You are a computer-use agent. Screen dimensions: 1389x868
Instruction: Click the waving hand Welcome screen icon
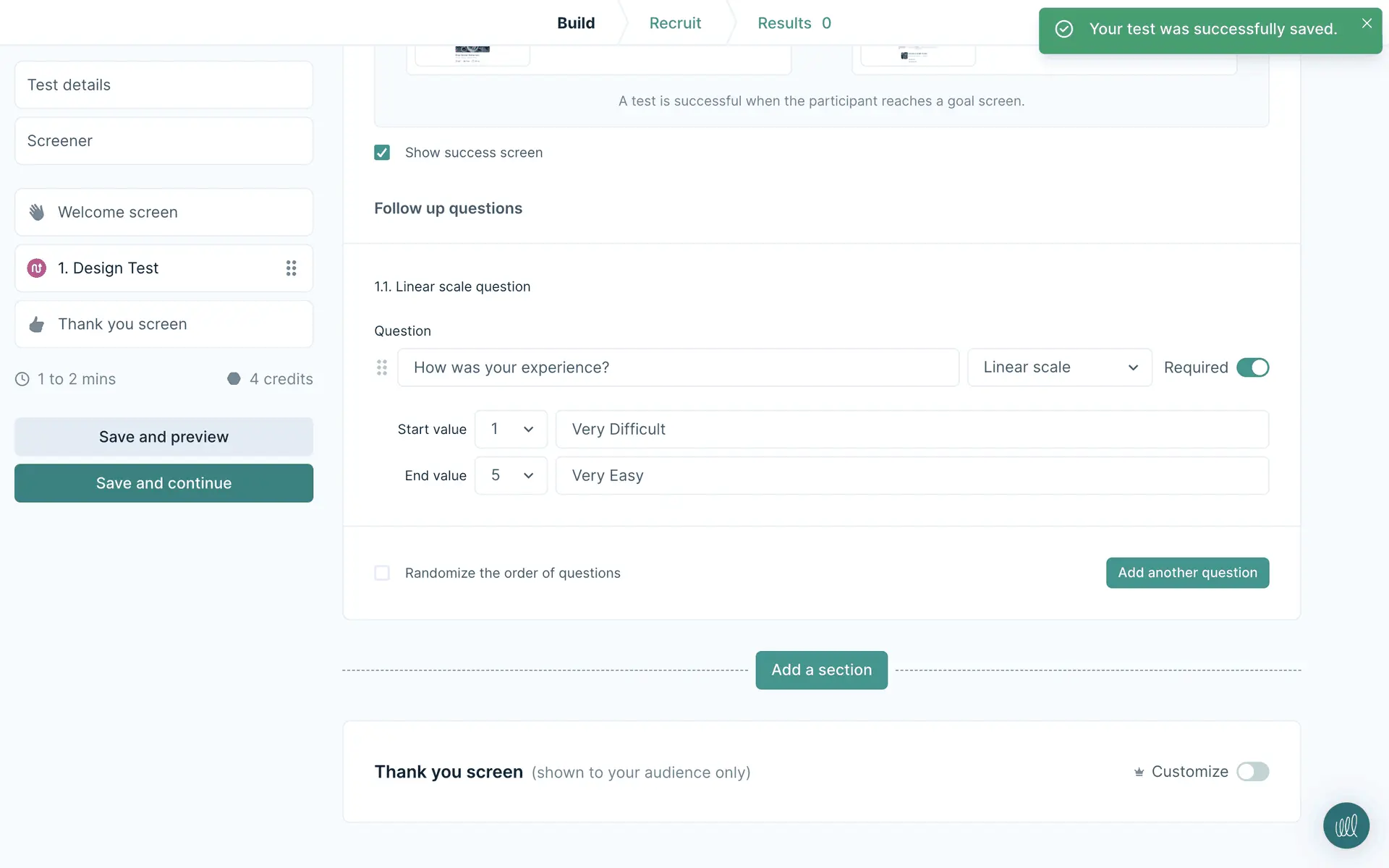[x=37, y=212]
